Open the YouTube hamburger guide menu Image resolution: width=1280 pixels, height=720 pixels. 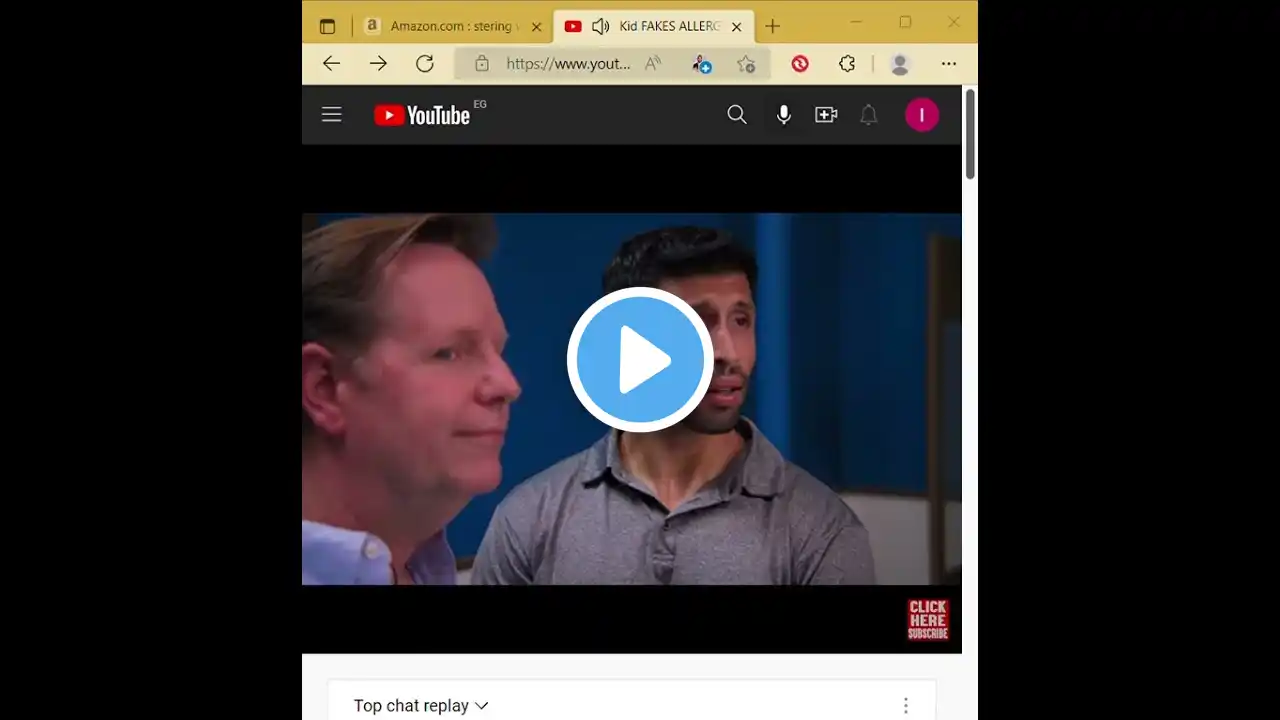point(332,115)
